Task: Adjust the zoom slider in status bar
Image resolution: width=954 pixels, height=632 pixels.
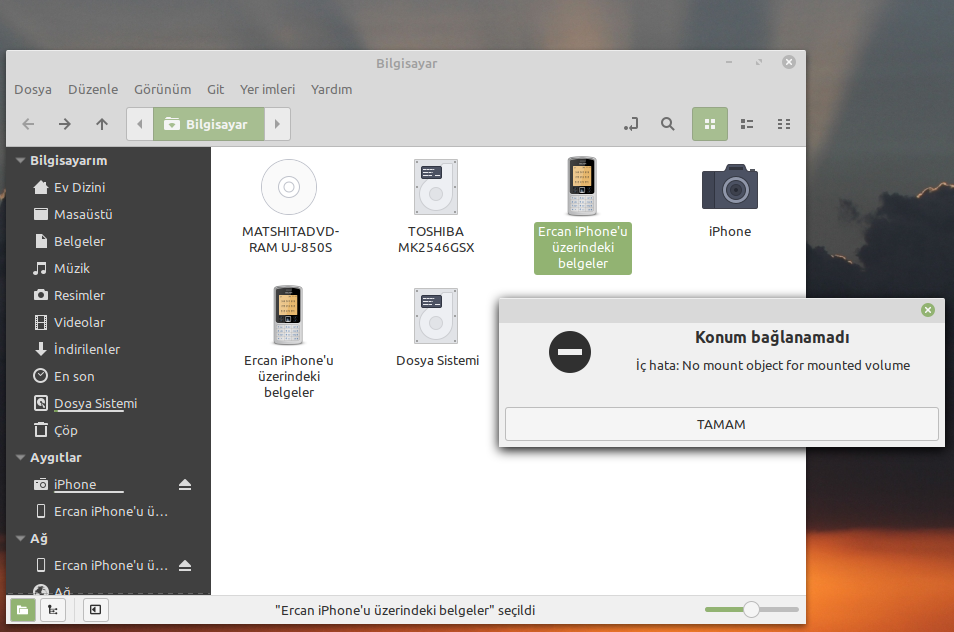Action: (x=751, y=609)
